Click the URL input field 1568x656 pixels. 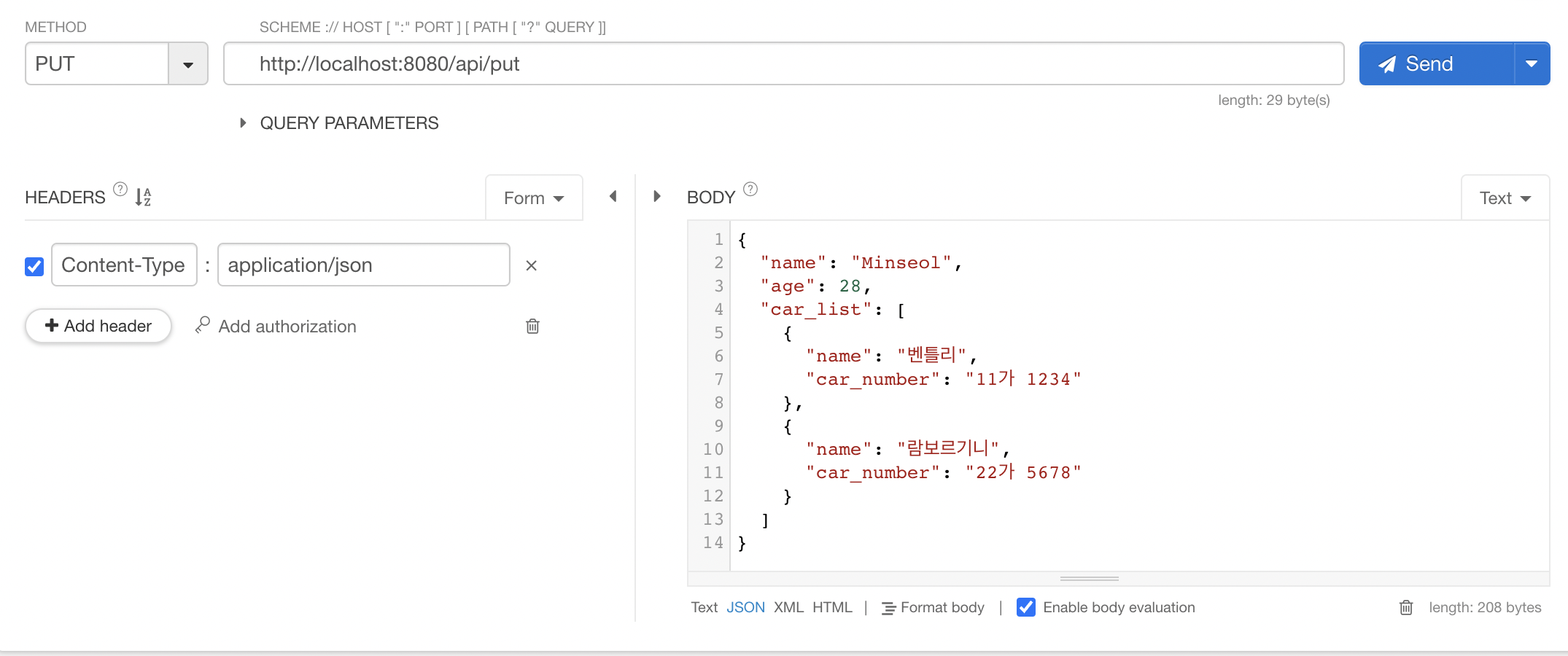[x=783, y=64]
